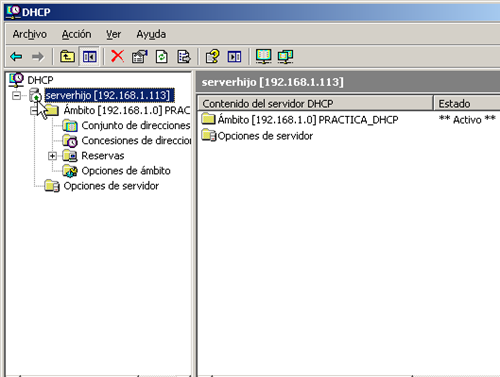Click the action pane toolbar icon
This screenshot has width=500, height=377.
[x=234, y=57]
